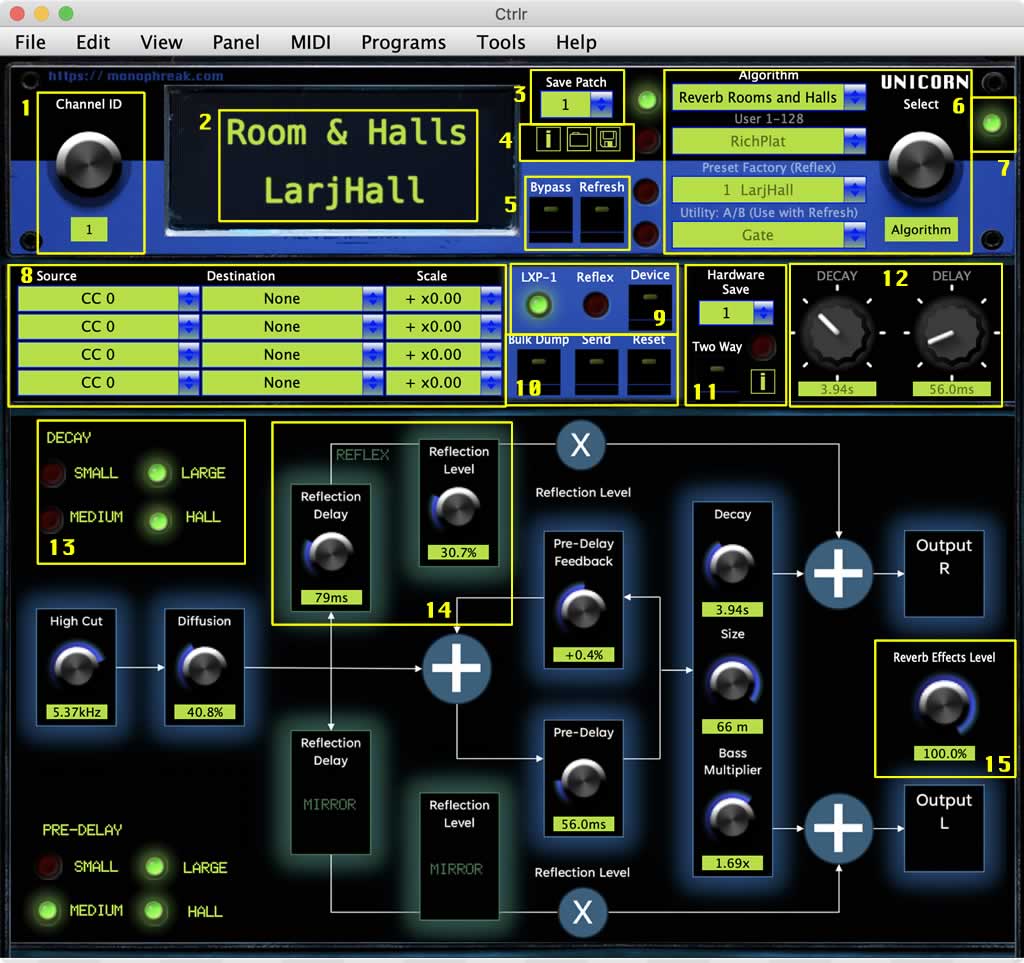Open the Algorithm dropdown Reverb Rooms and Halls
The height and width of the screenshot is (963, 1024).
click(768, 98)
